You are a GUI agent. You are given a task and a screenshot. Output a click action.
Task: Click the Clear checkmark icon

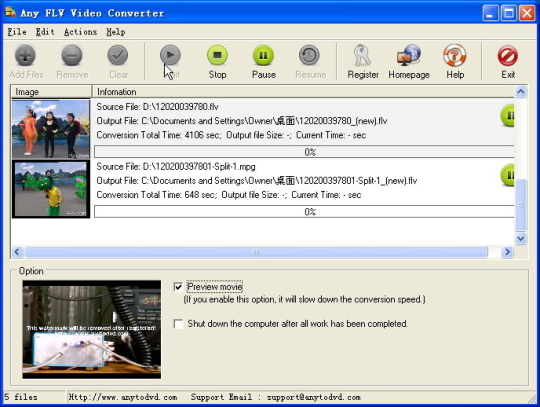118,55
